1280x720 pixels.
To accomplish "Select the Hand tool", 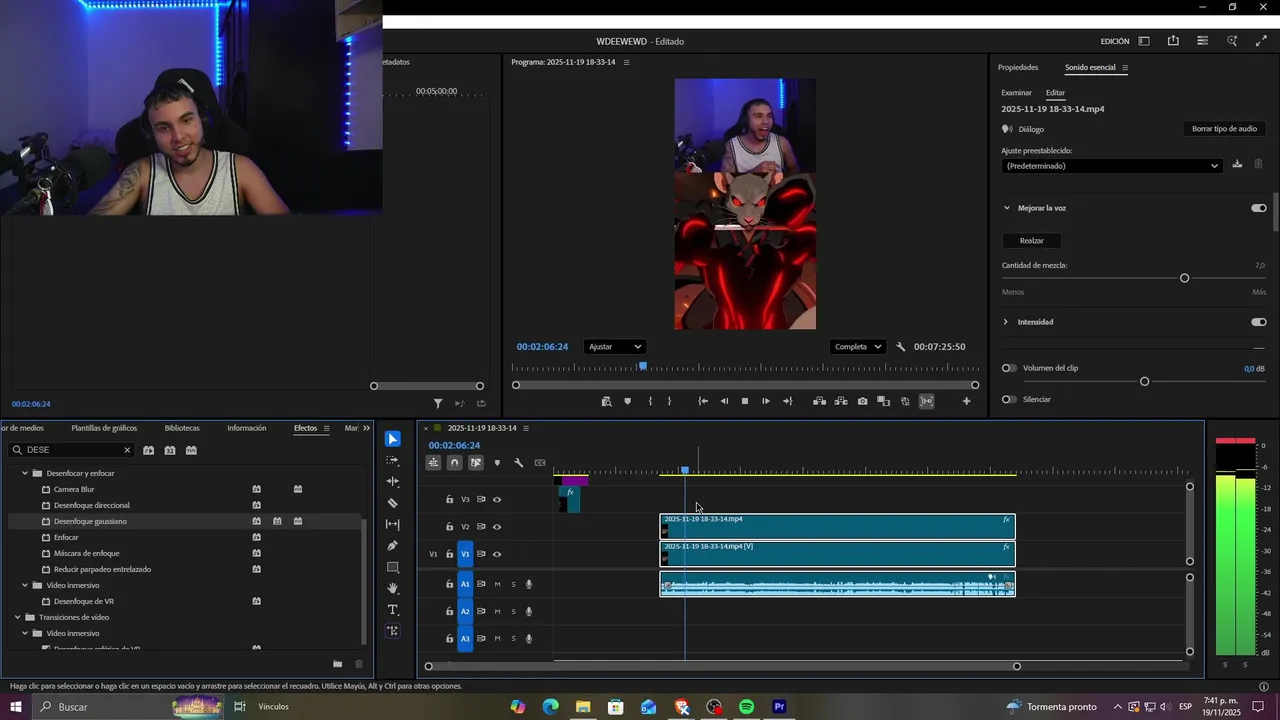I will 392,588.
